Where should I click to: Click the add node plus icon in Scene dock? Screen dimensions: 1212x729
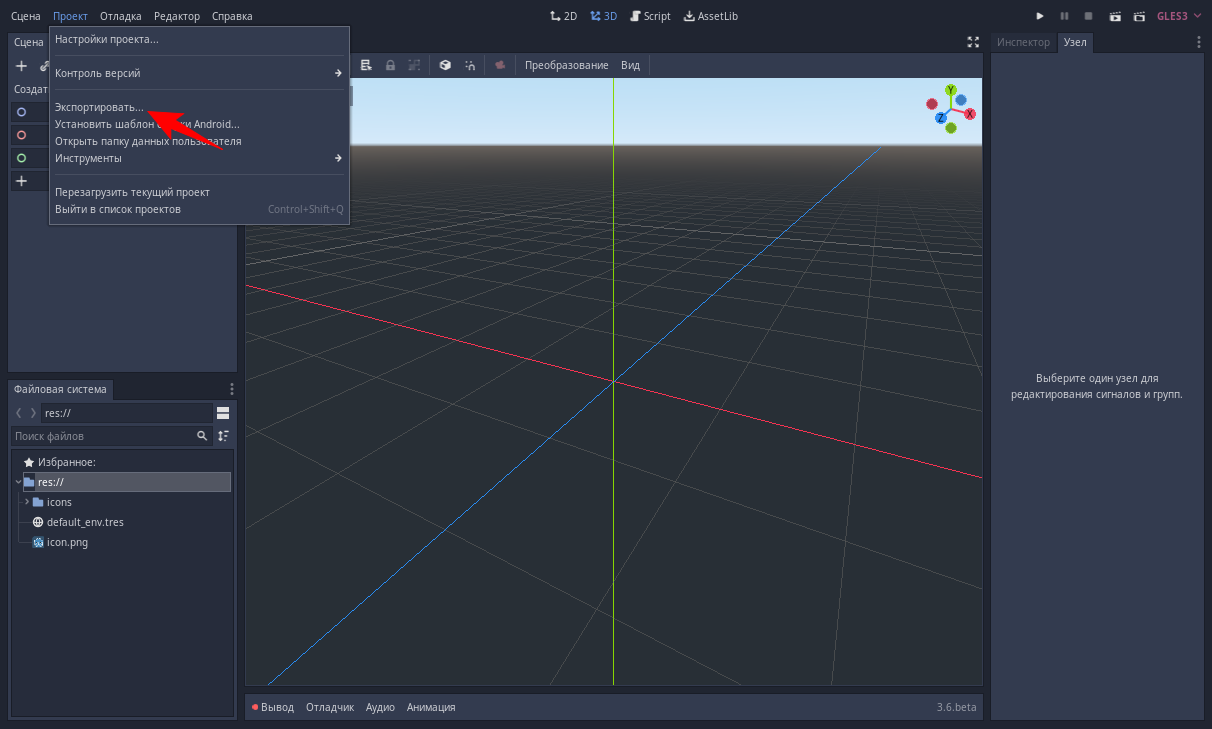coord(21,65)
